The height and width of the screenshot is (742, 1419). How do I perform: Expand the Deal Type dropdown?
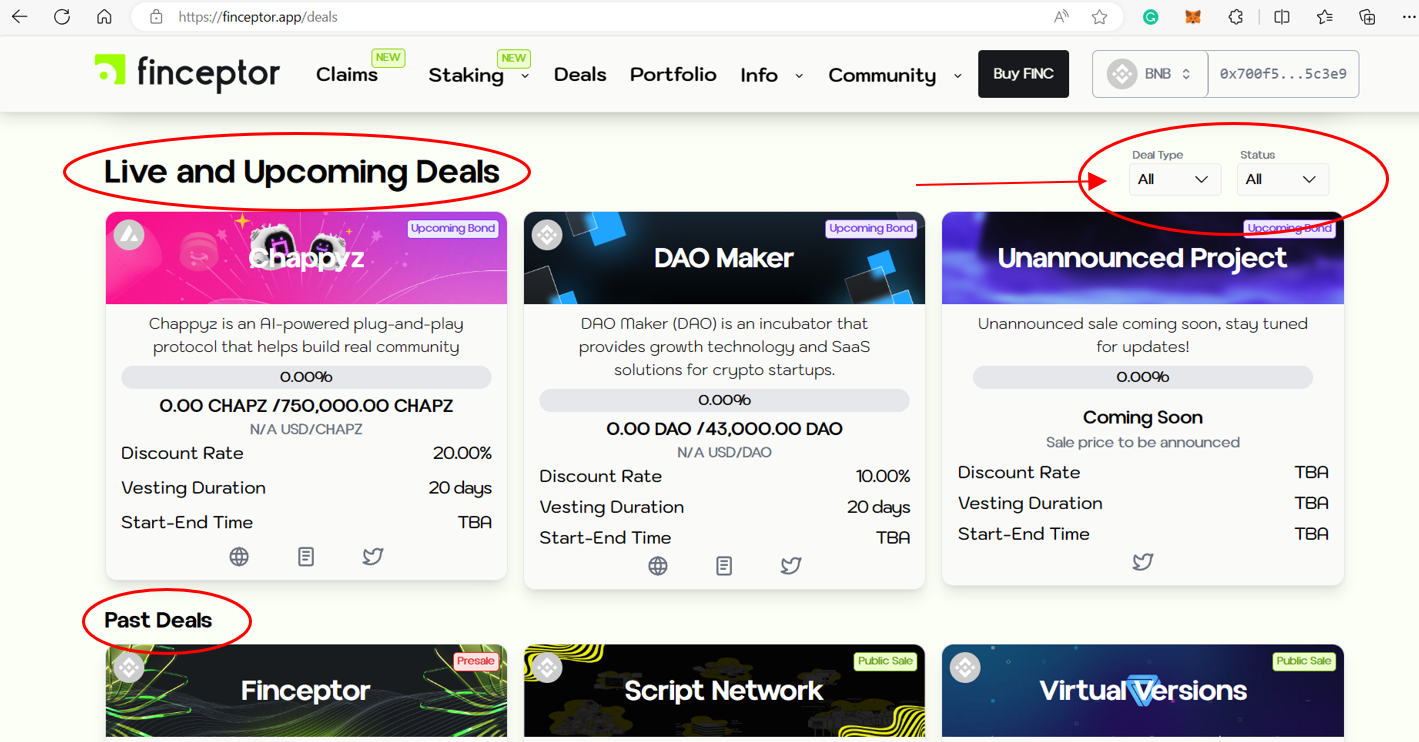click(x=1174, y=180)
